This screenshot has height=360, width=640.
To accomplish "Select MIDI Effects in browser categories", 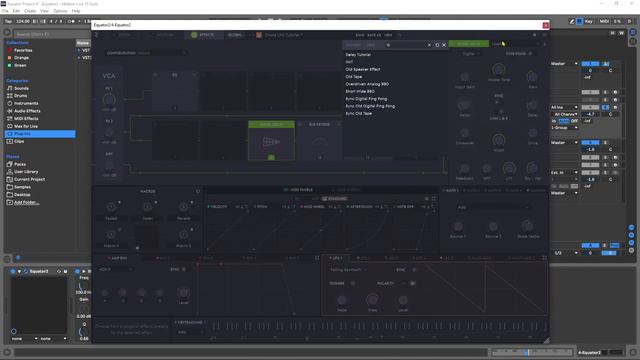I will (26, 118).
